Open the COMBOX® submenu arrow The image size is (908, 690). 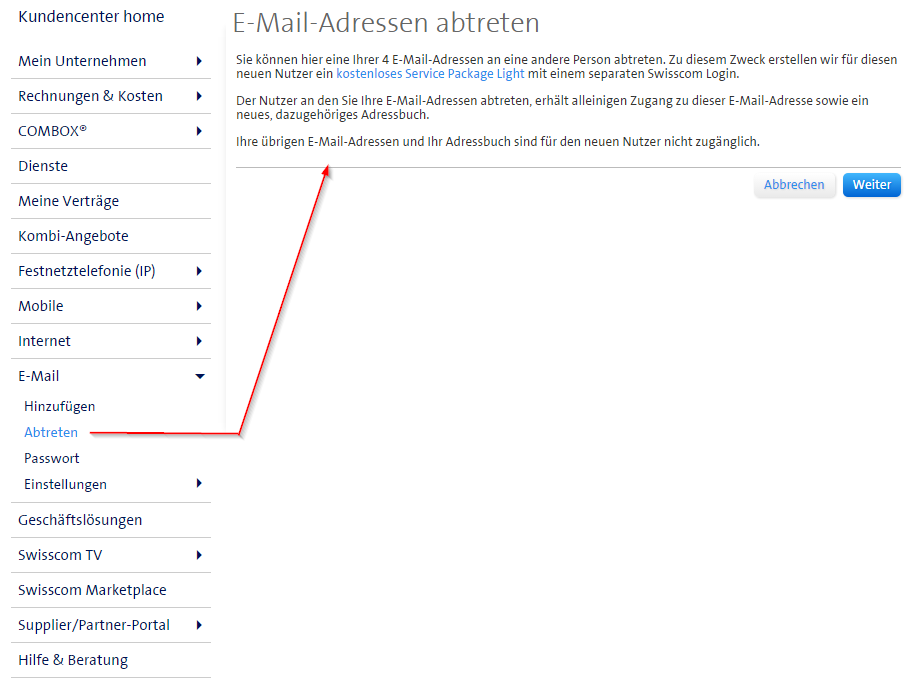point(200,131)
